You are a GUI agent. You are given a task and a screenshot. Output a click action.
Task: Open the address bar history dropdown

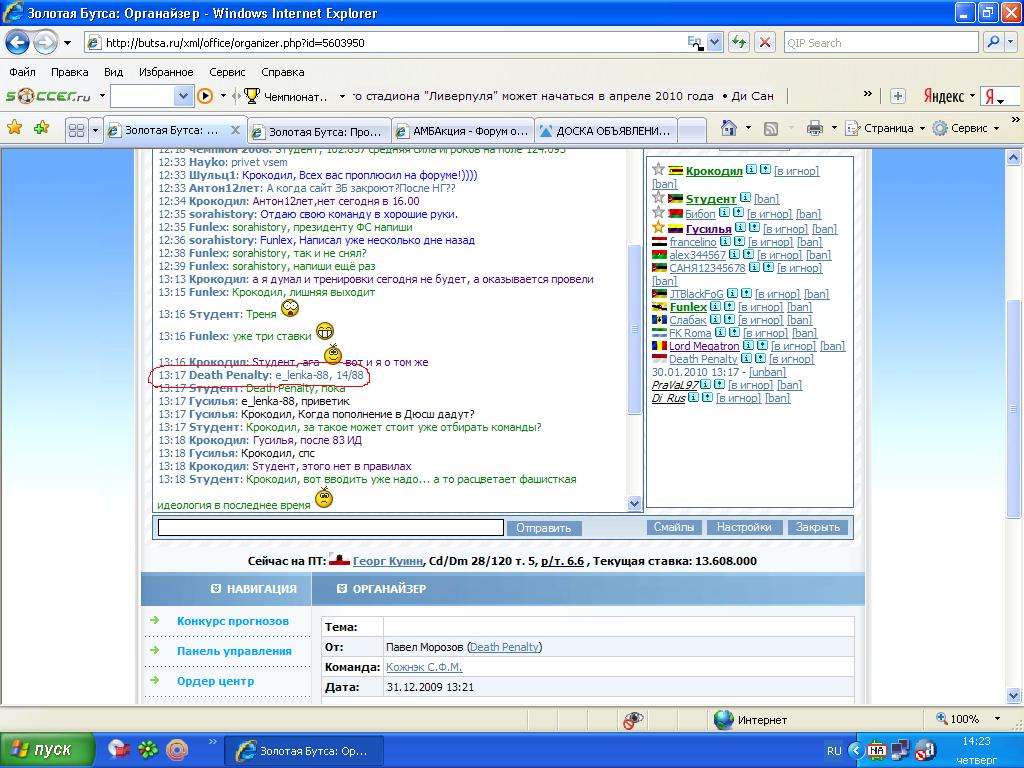[715, 43]
